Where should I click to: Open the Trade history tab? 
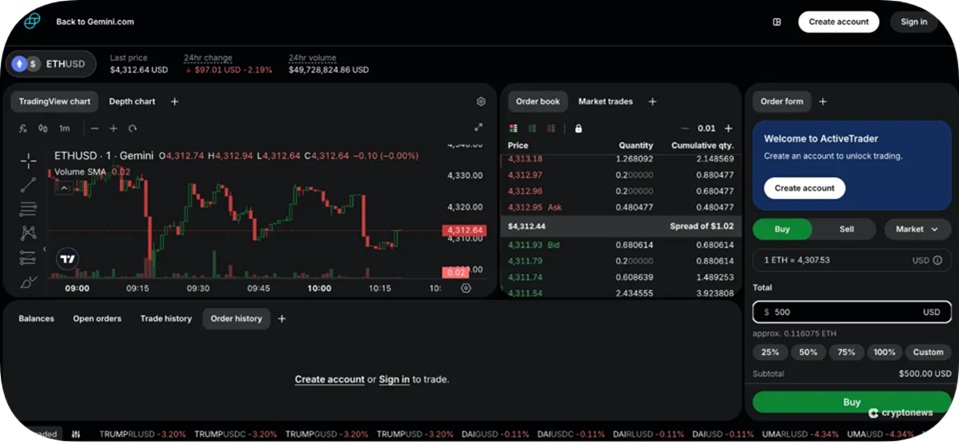point(166,319)
